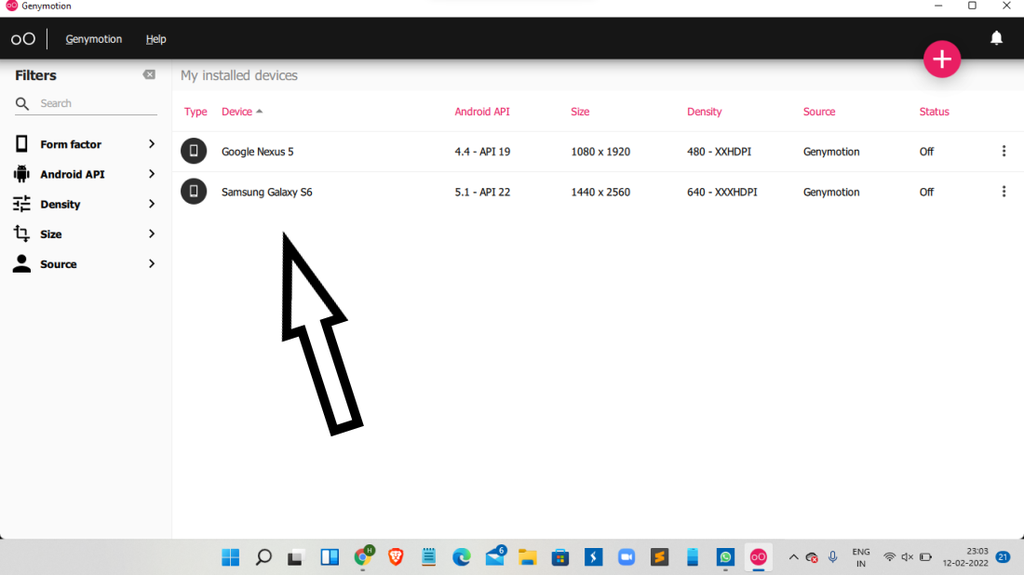Expand the Source filter
This screenshot has height=575, width=1024.
tap(152, 264)
